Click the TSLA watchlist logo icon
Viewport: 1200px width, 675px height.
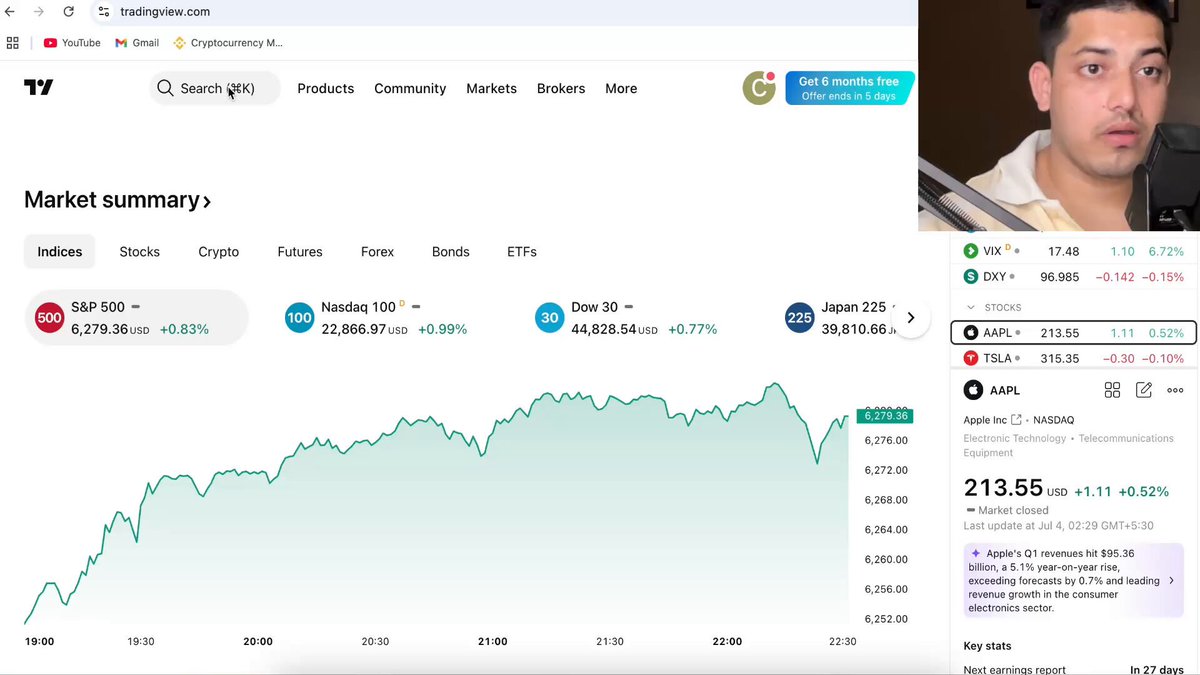[x=971, y=358]
